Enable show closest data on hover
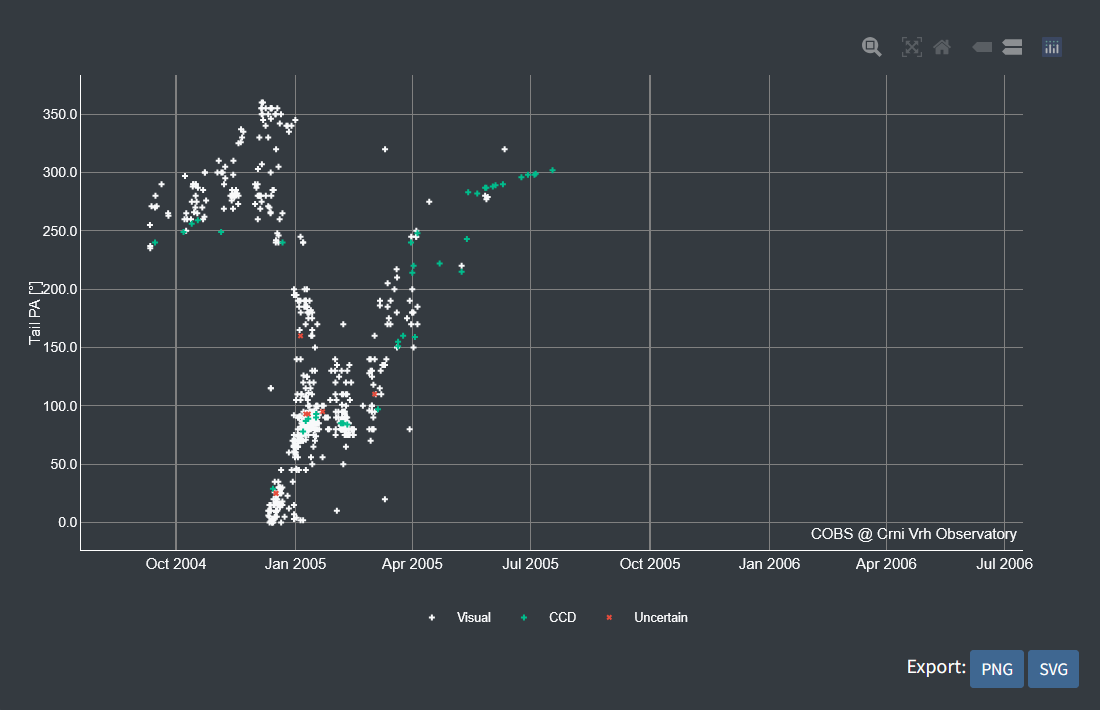 (x=982, y=47)
